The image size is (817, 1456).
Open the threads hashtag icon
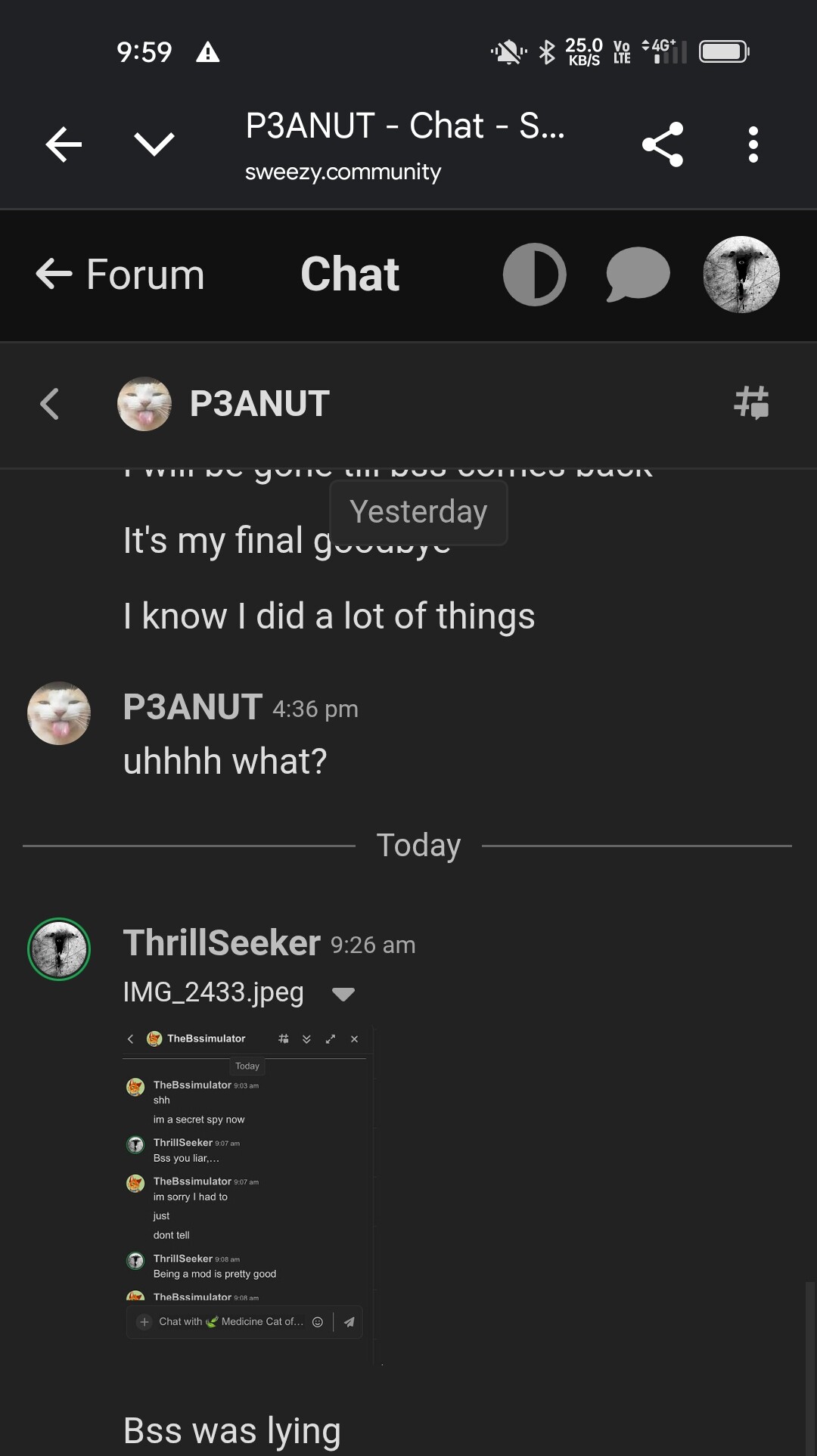tap(751, 402)
